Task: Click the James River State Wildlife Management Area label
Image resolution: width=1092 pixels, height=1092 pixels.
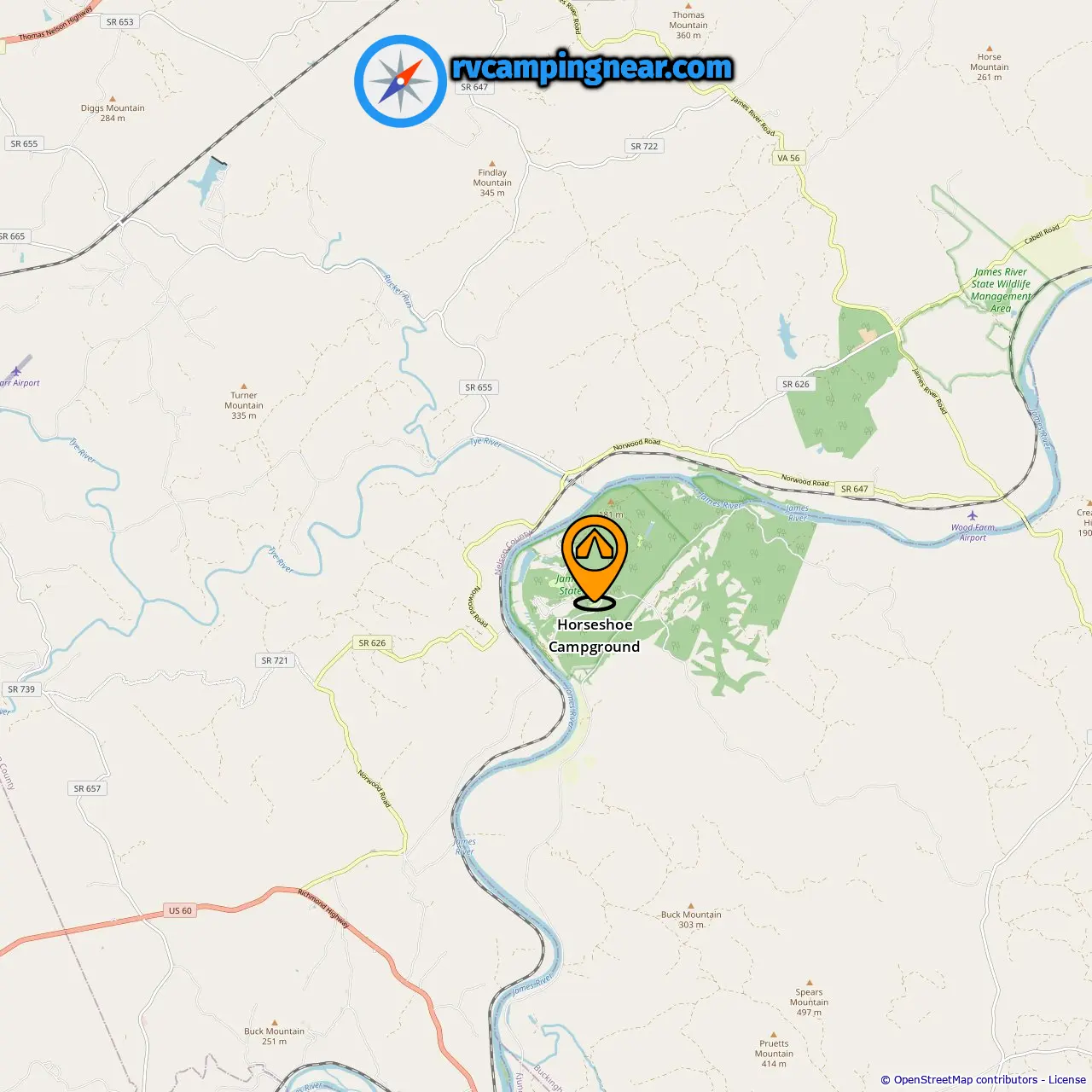Action: 1001,290
